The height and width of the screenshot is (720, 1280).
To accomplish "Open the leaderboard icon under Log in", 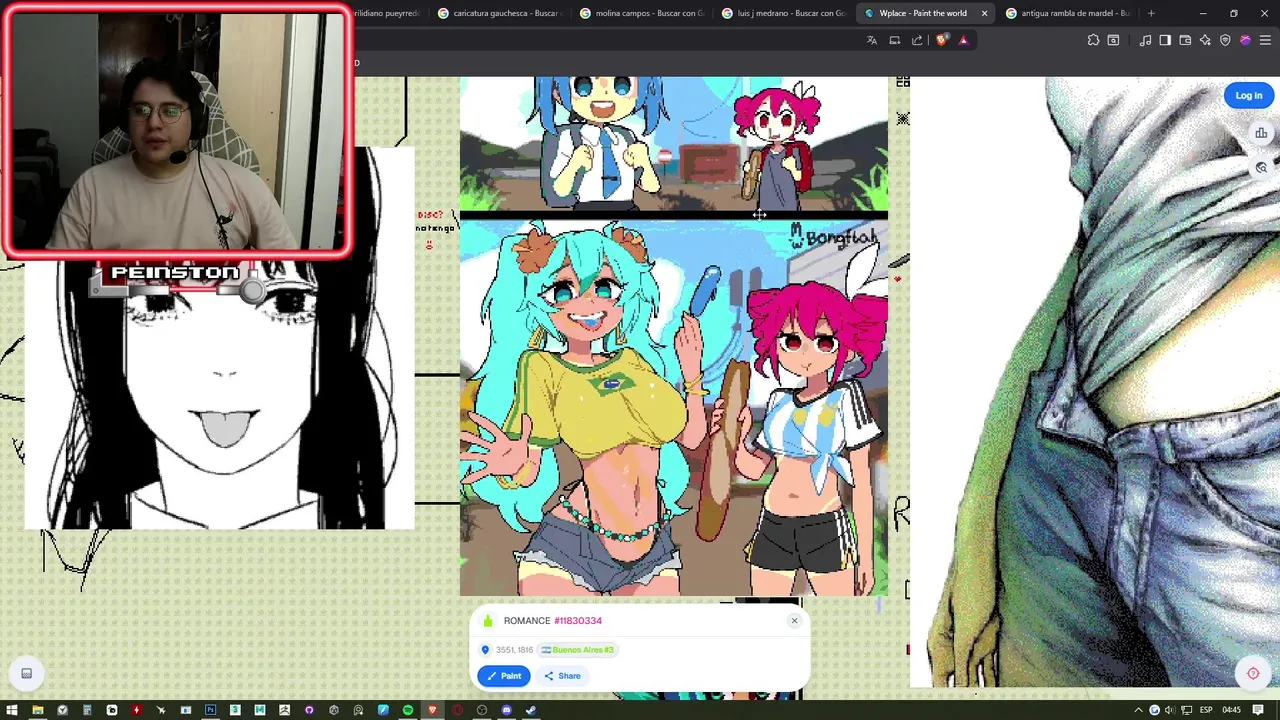I will [x=1261, y=134].
